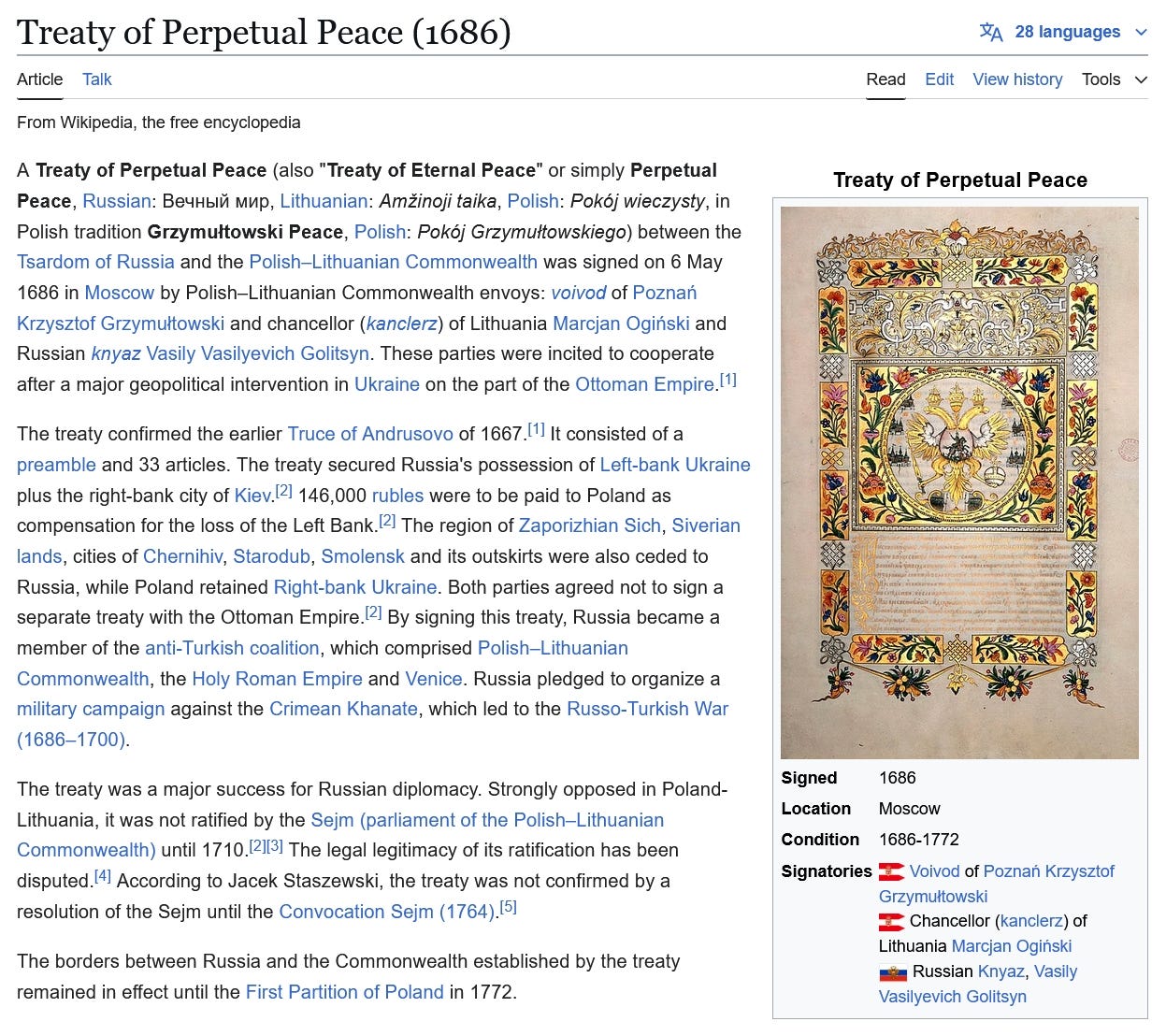Open the treaty manuscript image
This screenshot has height=1036, width=1166.
[x=959, y=482]
